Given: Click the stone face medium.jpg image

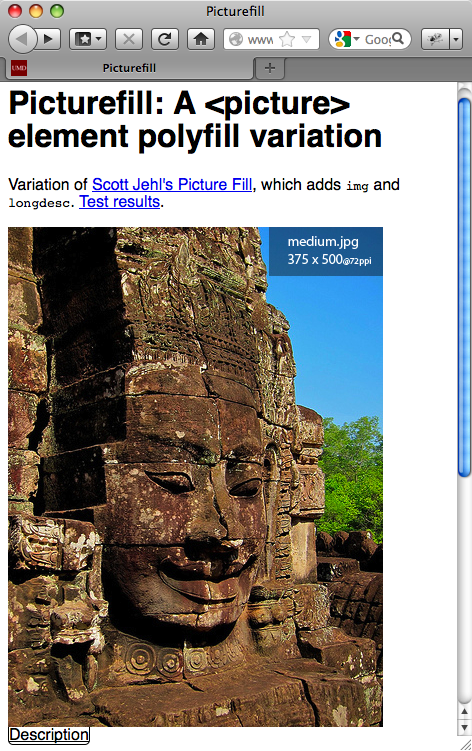Looking at the screenshot, I should (x=196, y=477).
